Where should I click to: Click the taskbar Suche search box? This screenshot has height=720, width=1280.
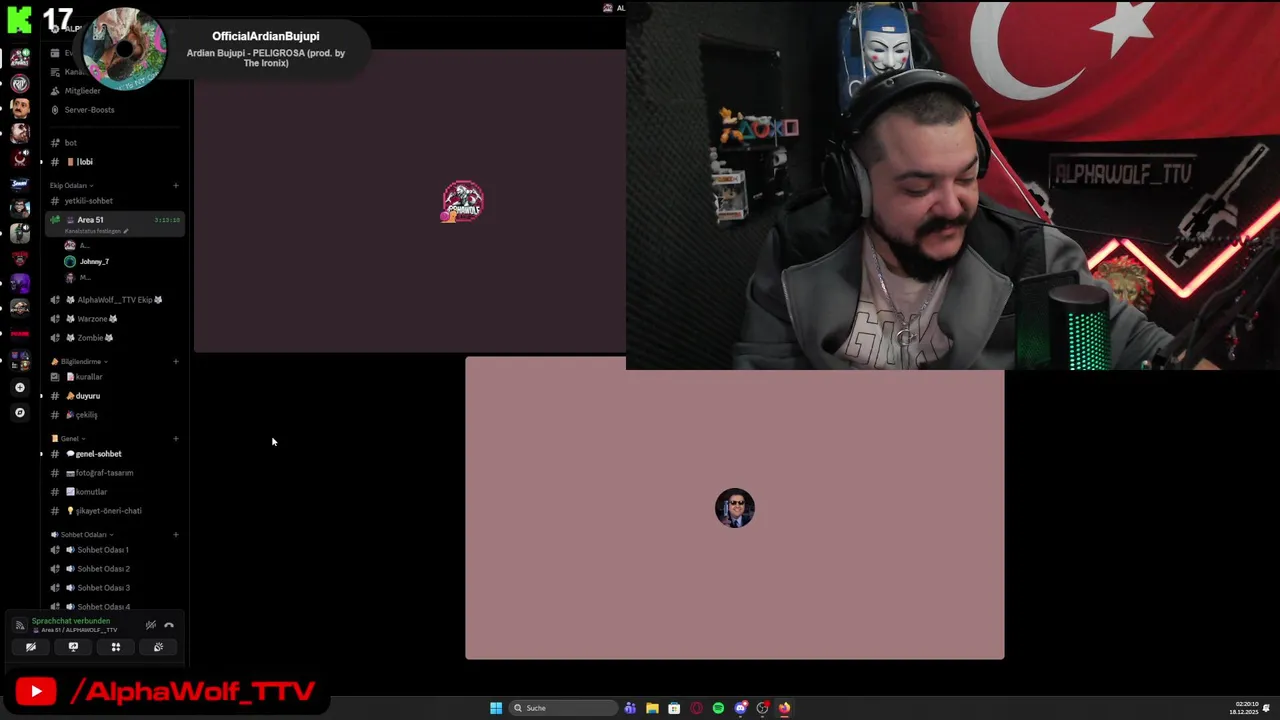tap(562, 708)
